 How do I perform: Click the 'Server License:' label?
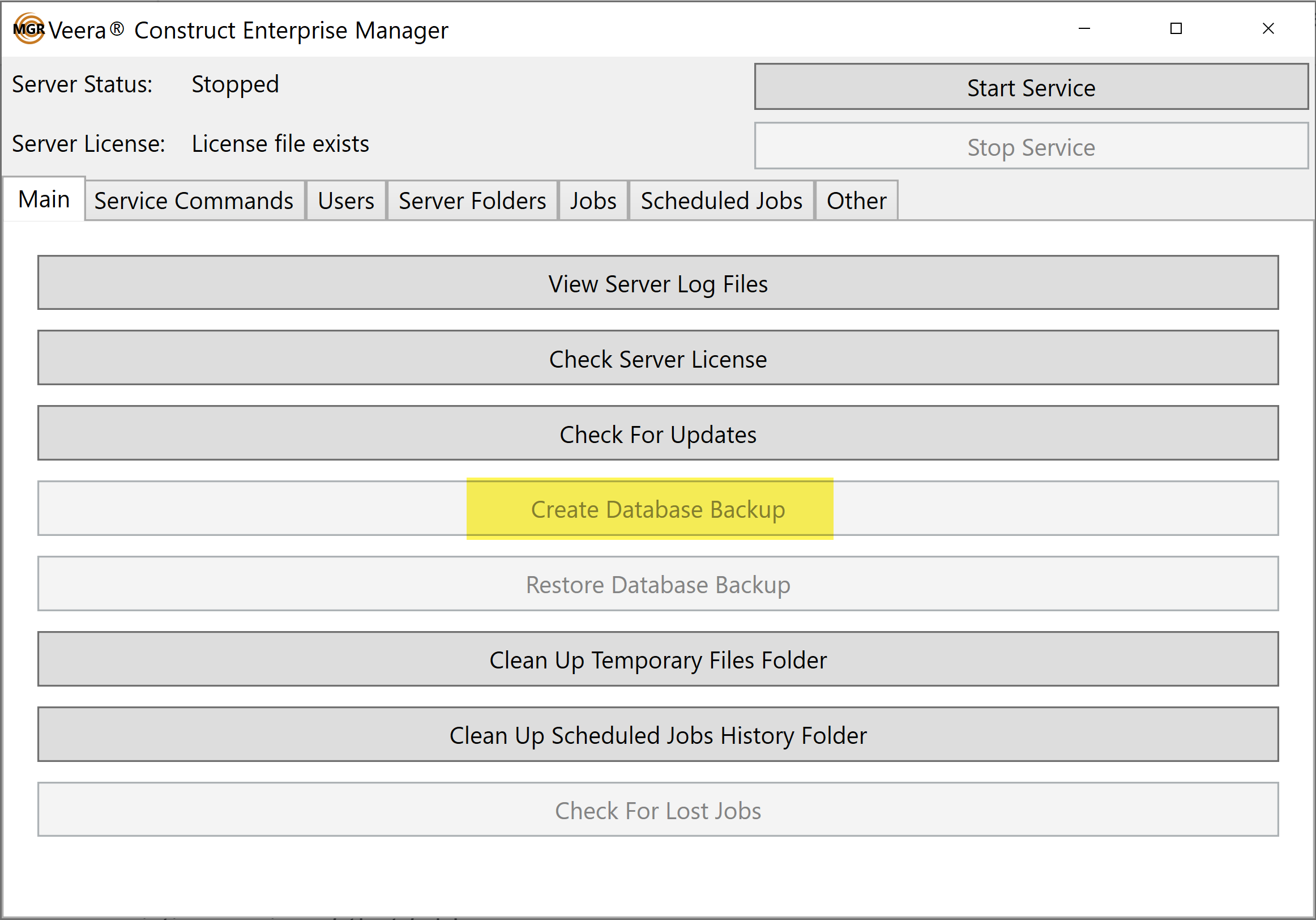coord(89,143)
